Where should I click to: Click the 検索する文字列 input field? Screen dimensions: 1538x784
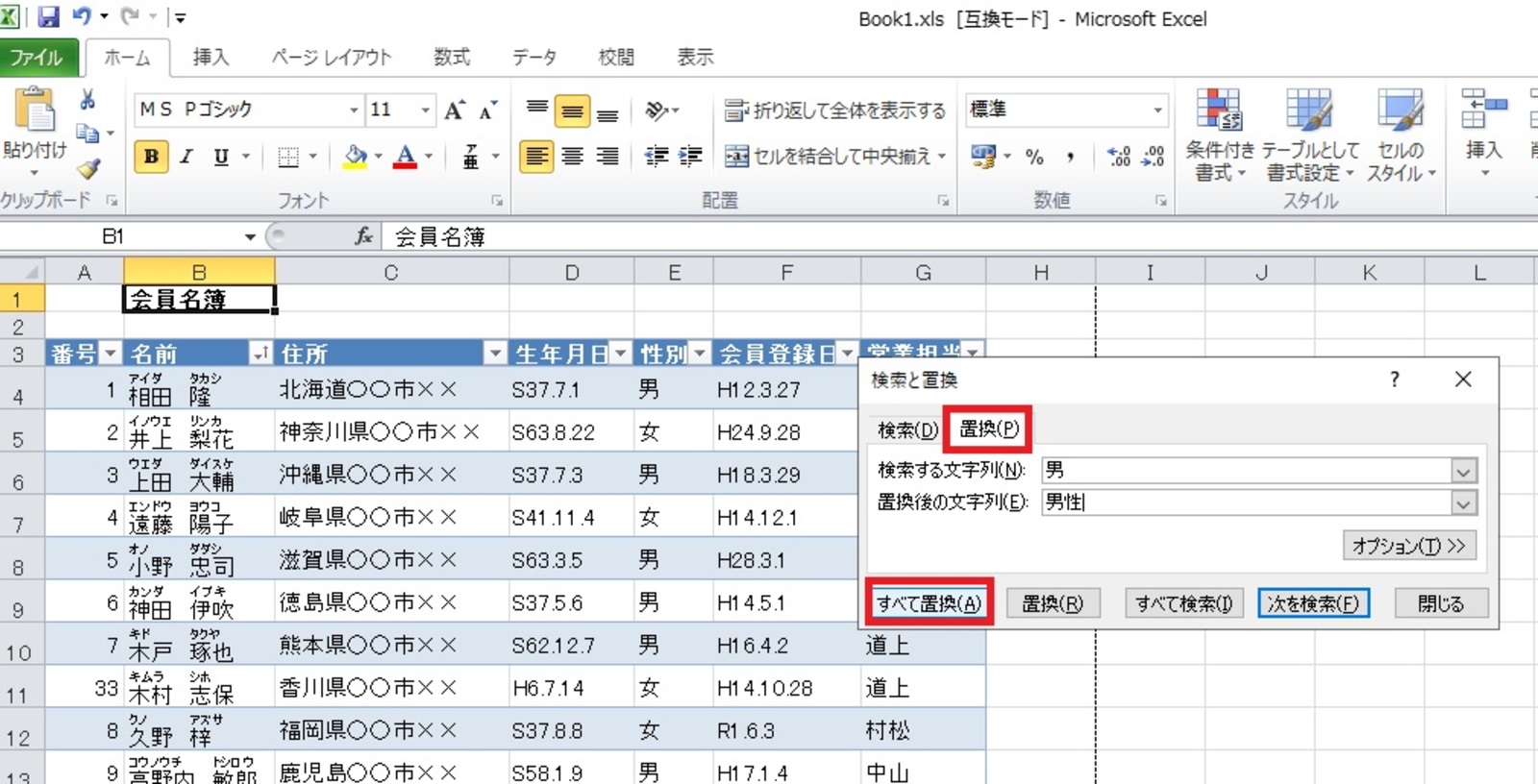click(1248, 470)
